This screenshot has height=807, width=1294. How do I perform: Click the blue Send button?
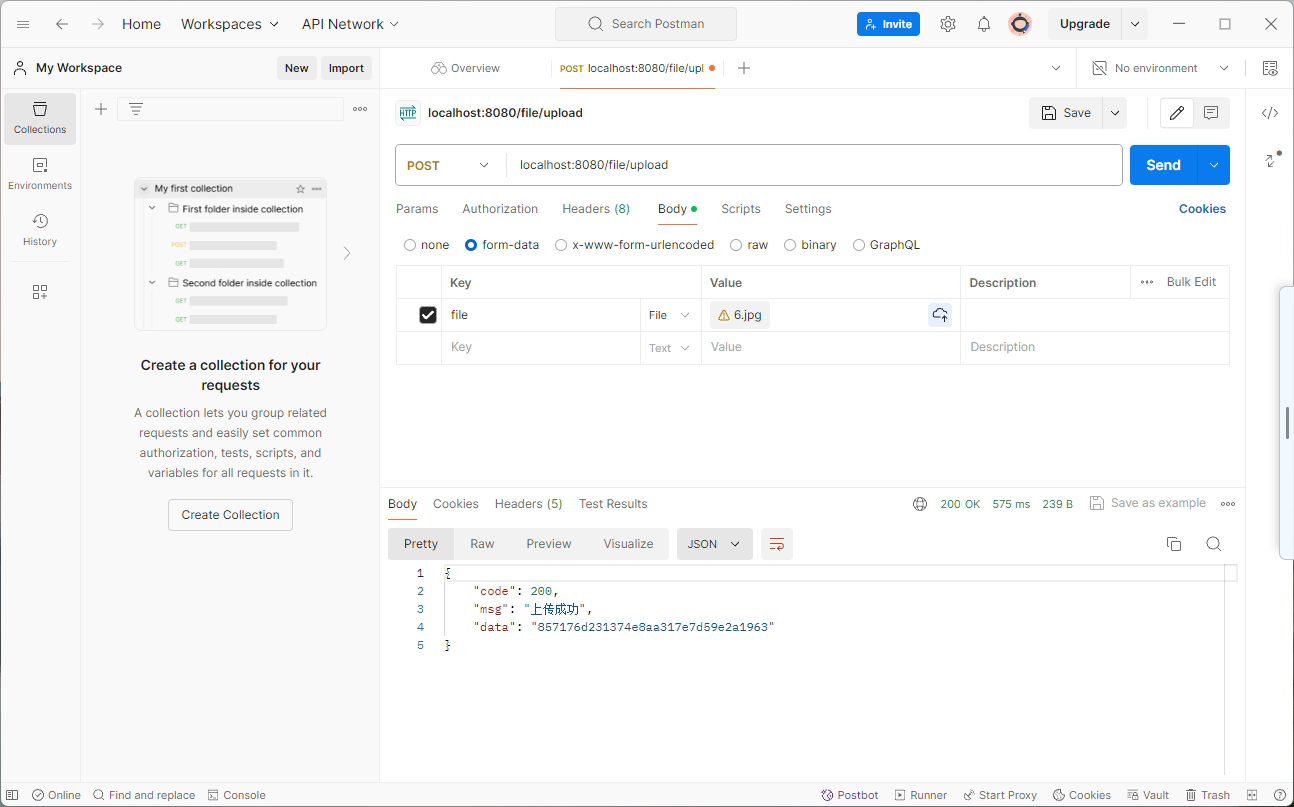(x=1163, y=165)
